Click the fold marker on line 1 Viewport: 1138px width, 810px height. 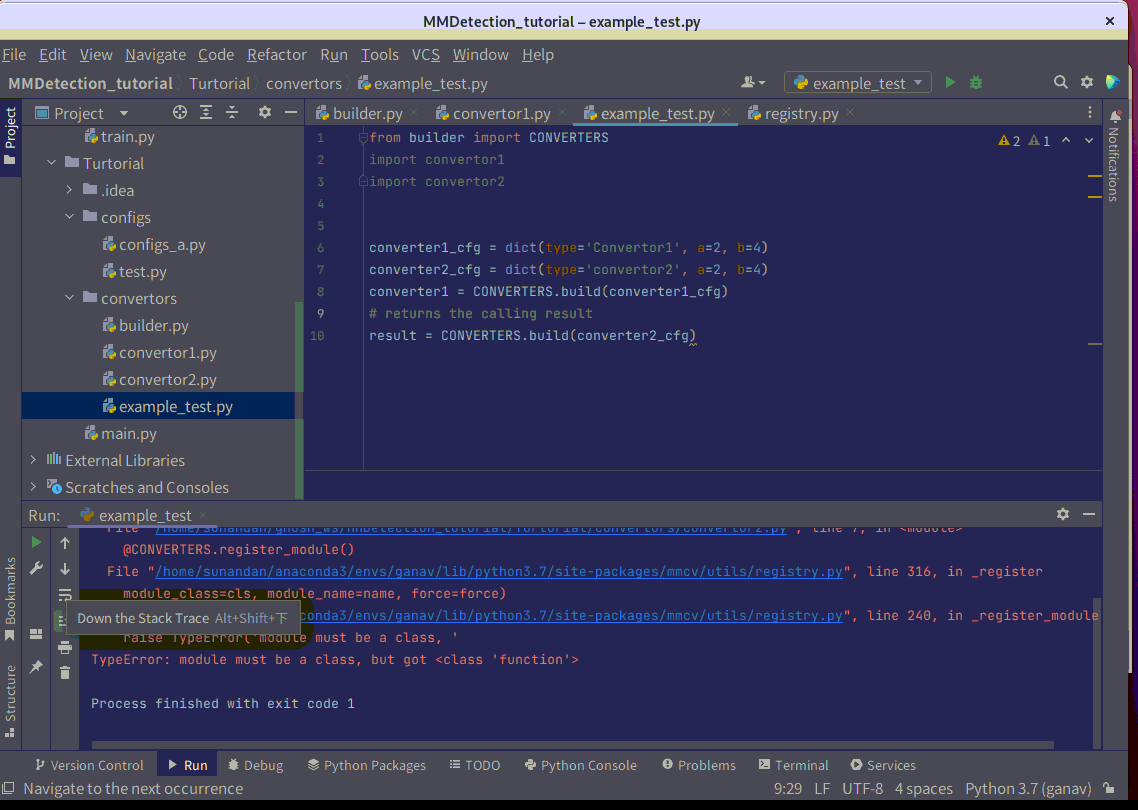point(364,138)
